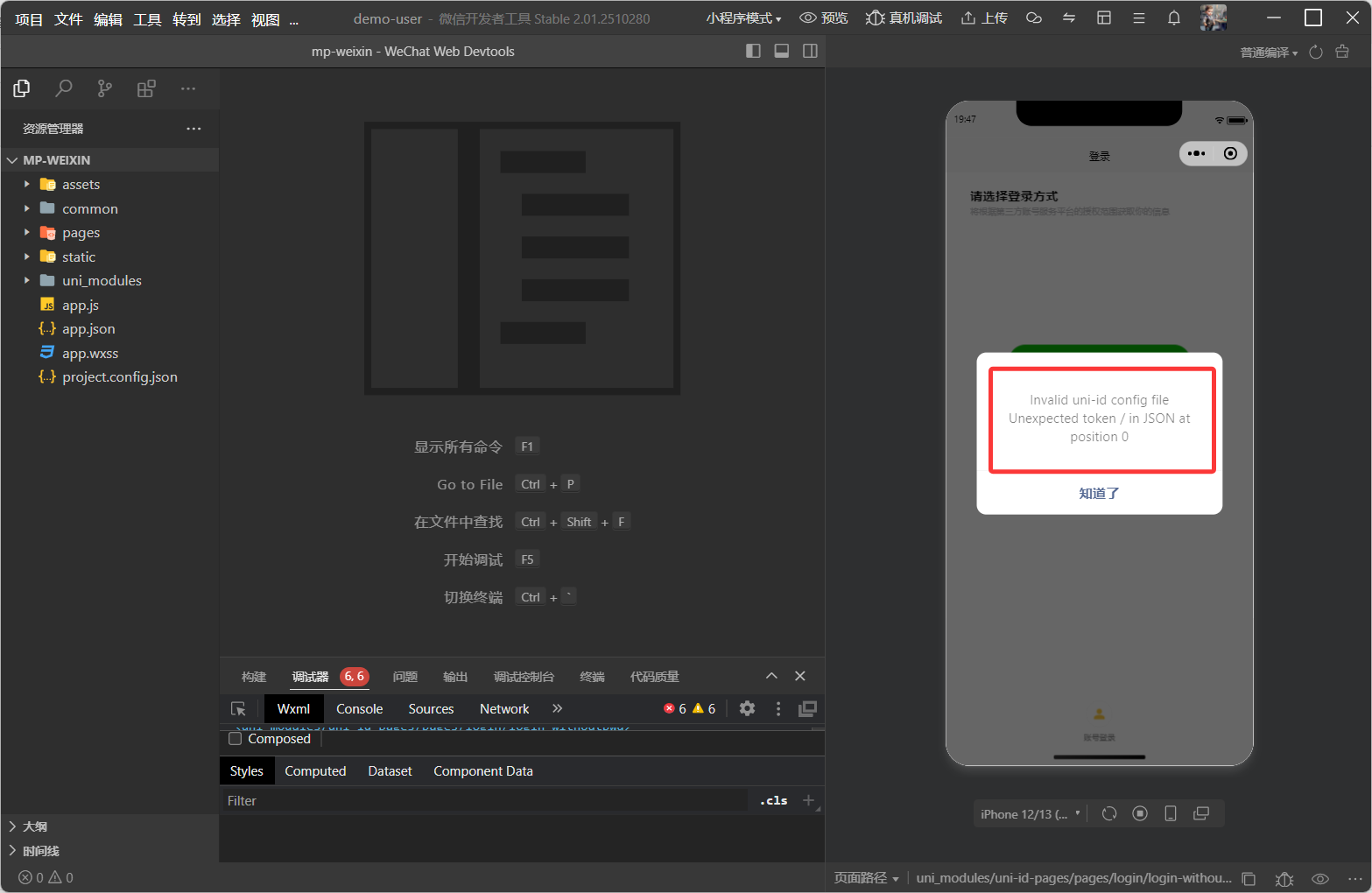Click the 预览 preview button
The image size is (1372, 893).
(x=824, y=18)
